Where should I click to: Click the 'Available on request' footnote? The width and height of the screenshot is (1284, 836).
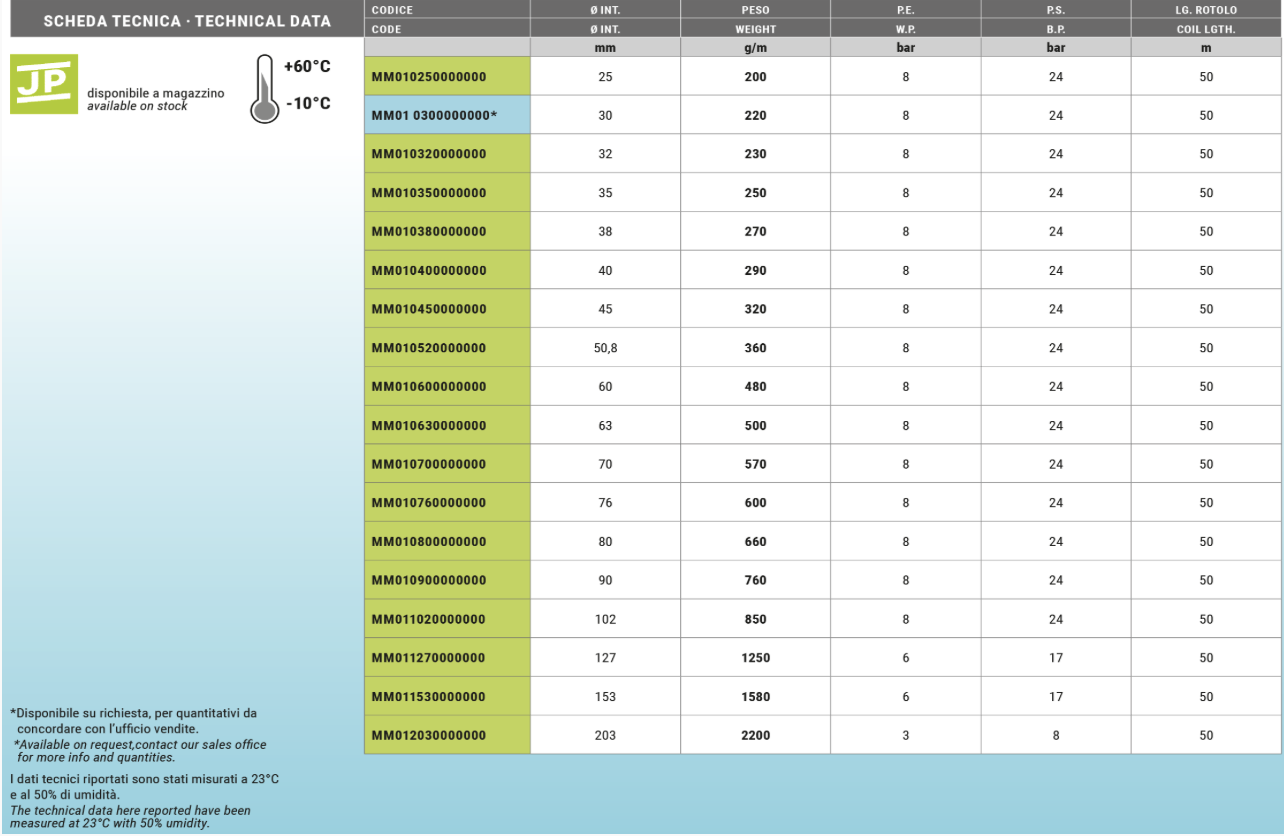(140, 750)
